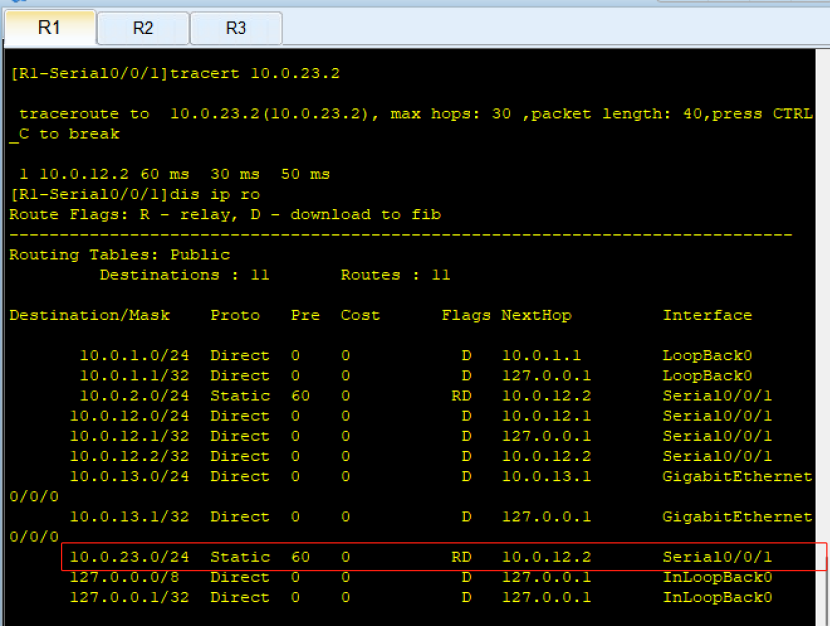Click next hop 10.0.1.1

[x=541, y=355]
